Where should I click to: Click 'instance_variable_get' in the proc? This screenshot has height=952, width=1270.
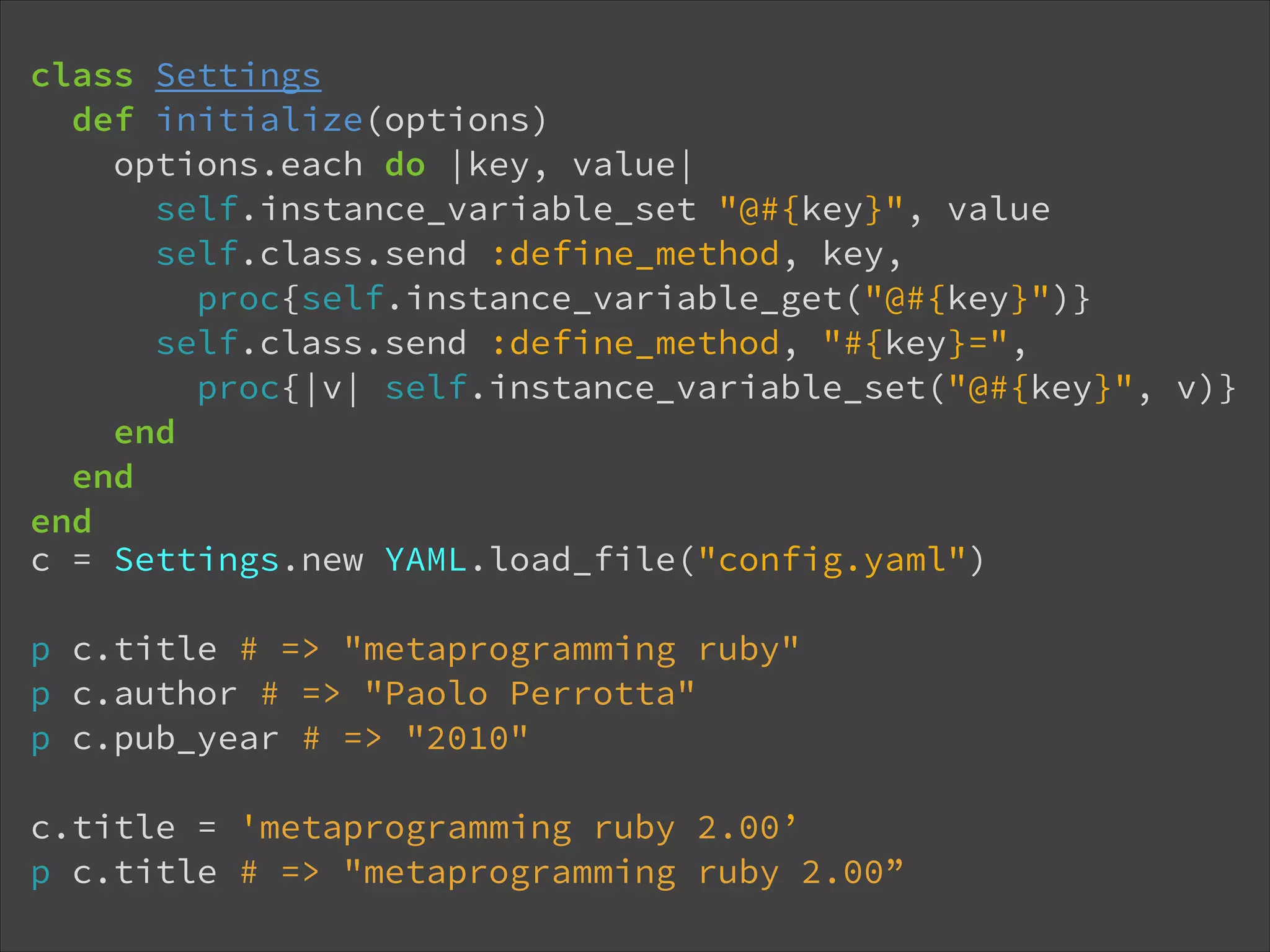(624, 299)
